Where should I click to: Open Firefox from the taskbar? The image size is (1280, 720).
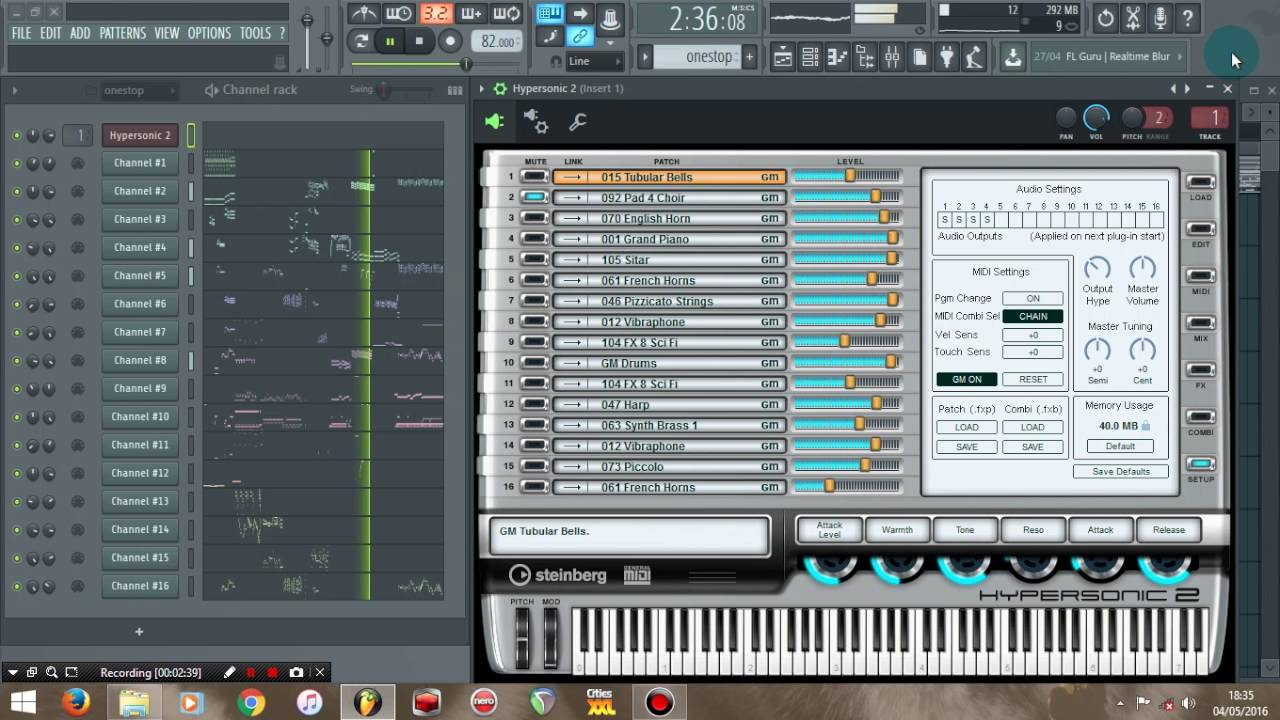[x=76, y=703]
